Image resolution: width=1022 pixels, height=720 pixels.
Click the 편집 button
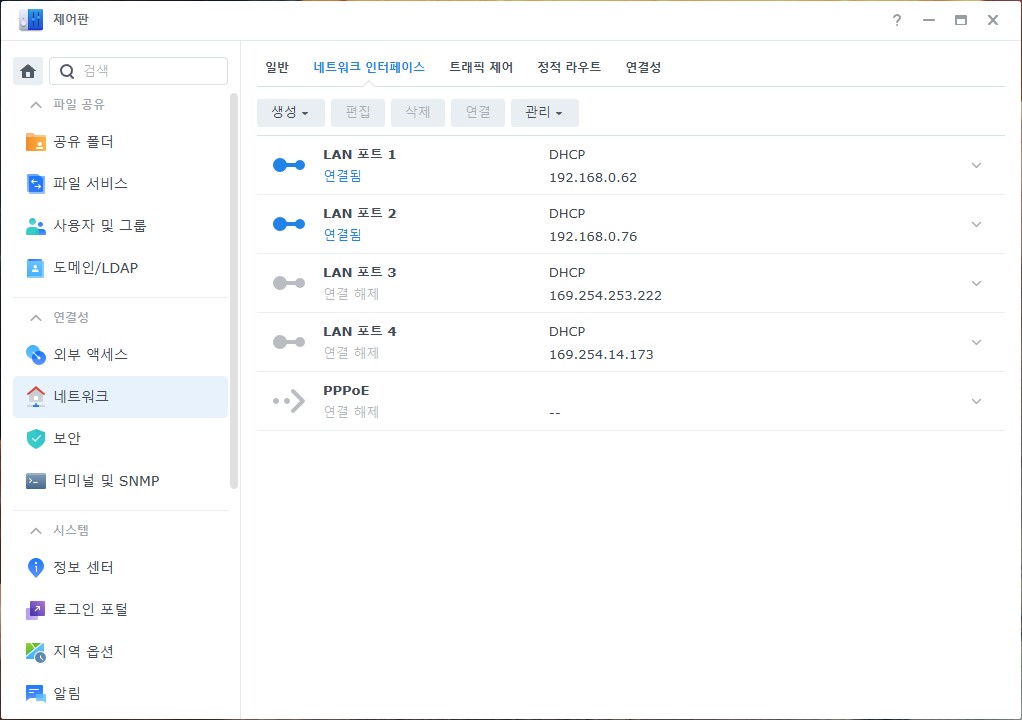(x=358, y=113)
